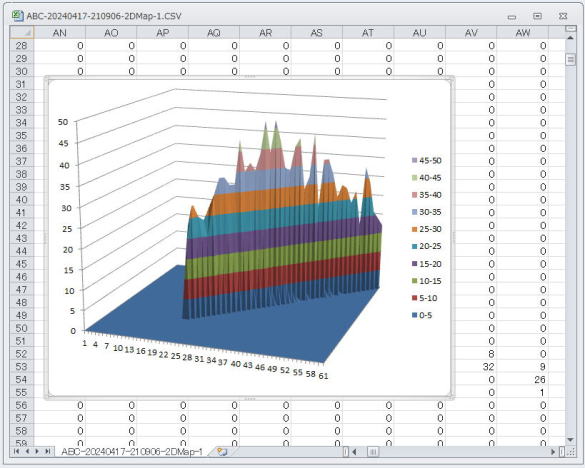Click the vertical scrollbar up arrow
585x468 pixels.
coord(570,38)
